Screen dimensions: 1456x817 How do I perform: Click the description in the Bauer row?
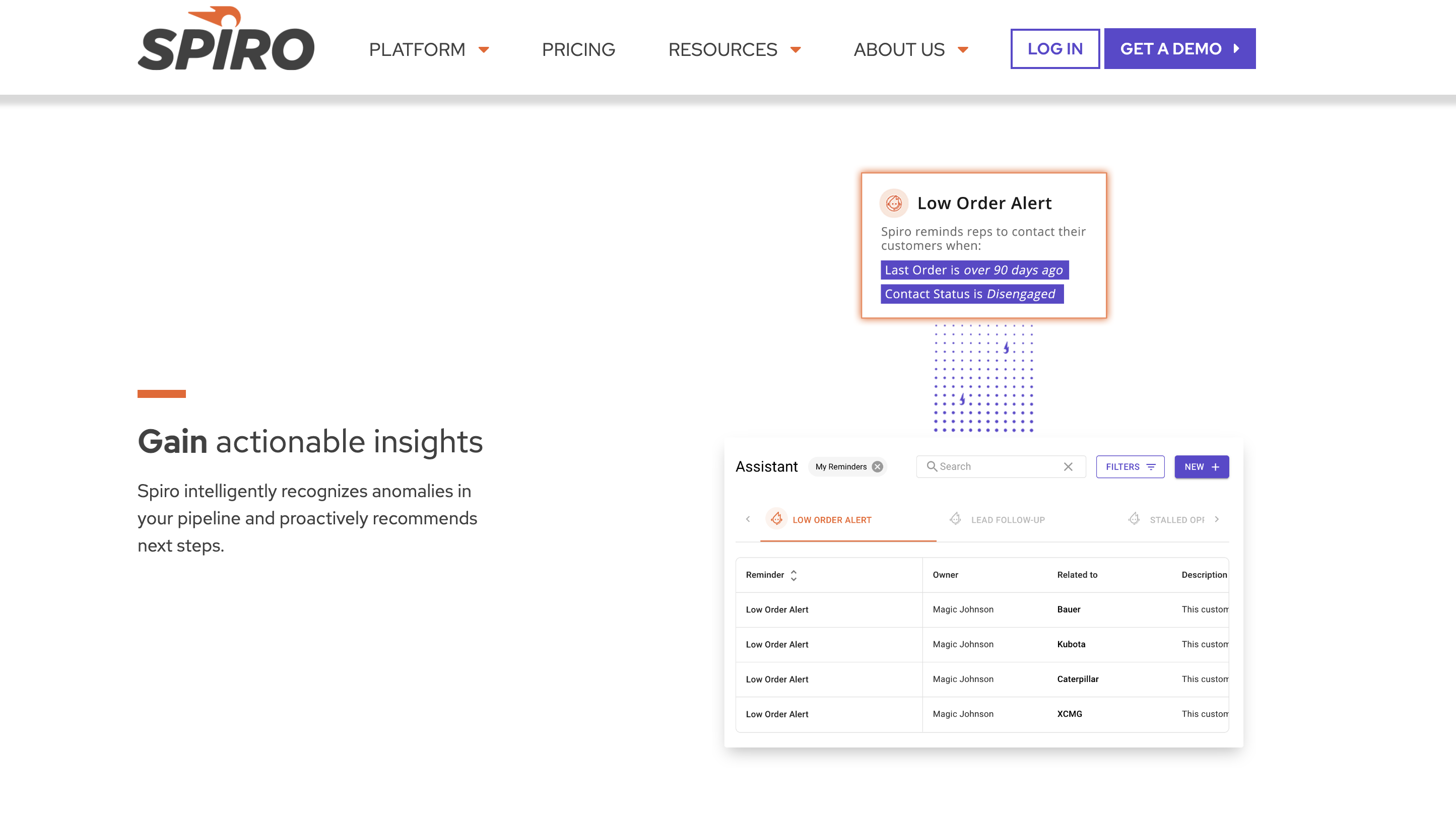click(x=1205, y=609)
